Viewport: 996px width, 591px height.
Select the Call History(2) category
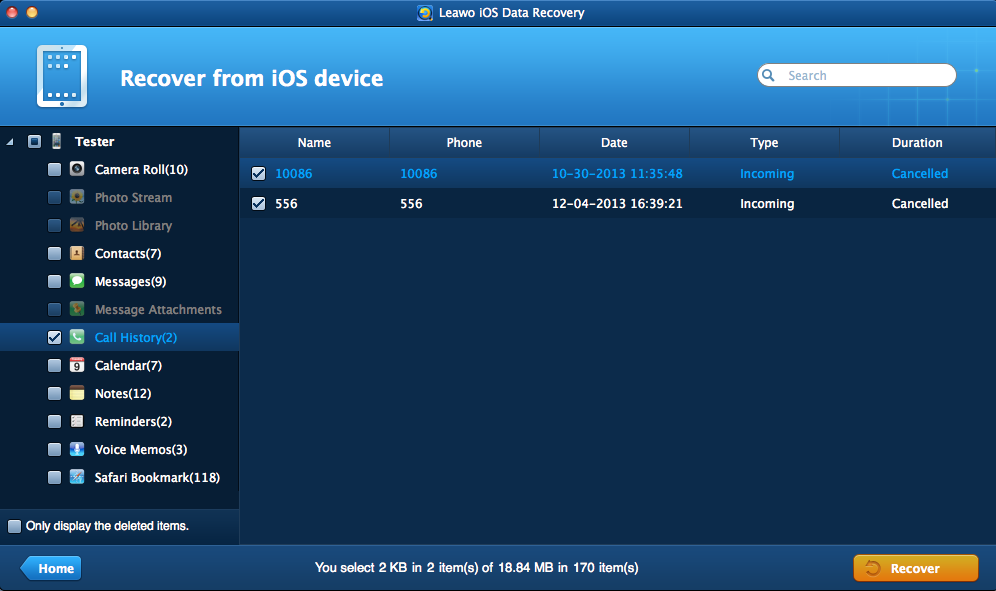click(x=135, y=337)
